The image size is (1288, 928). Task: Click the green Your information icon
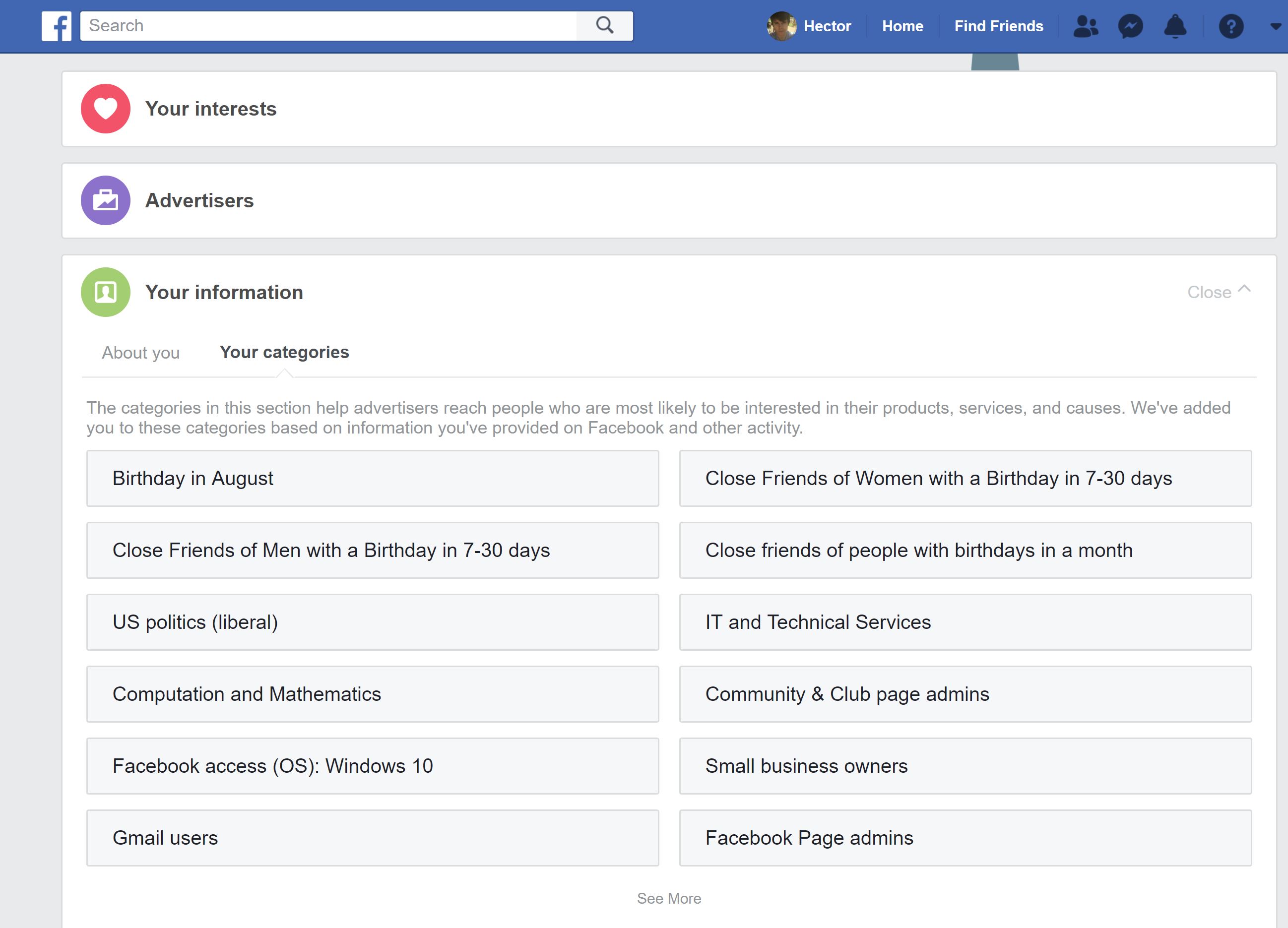tap(106, 292)
